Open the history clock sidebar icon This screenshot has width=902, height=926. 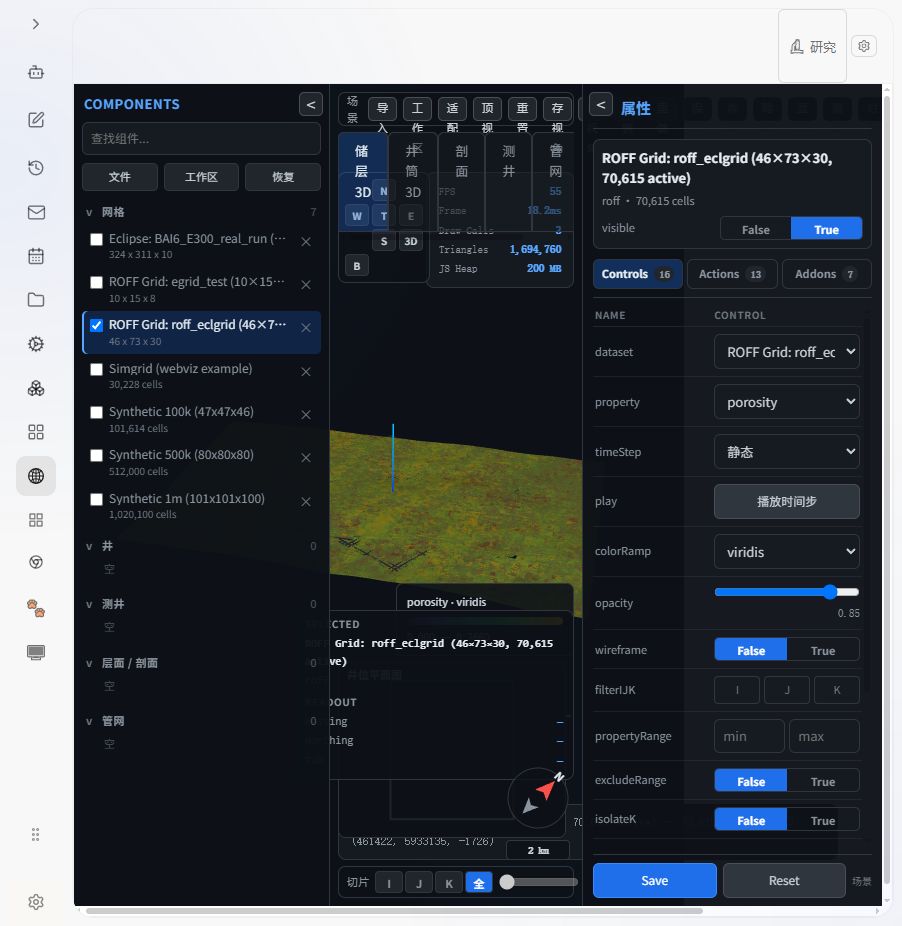[36, 168]
